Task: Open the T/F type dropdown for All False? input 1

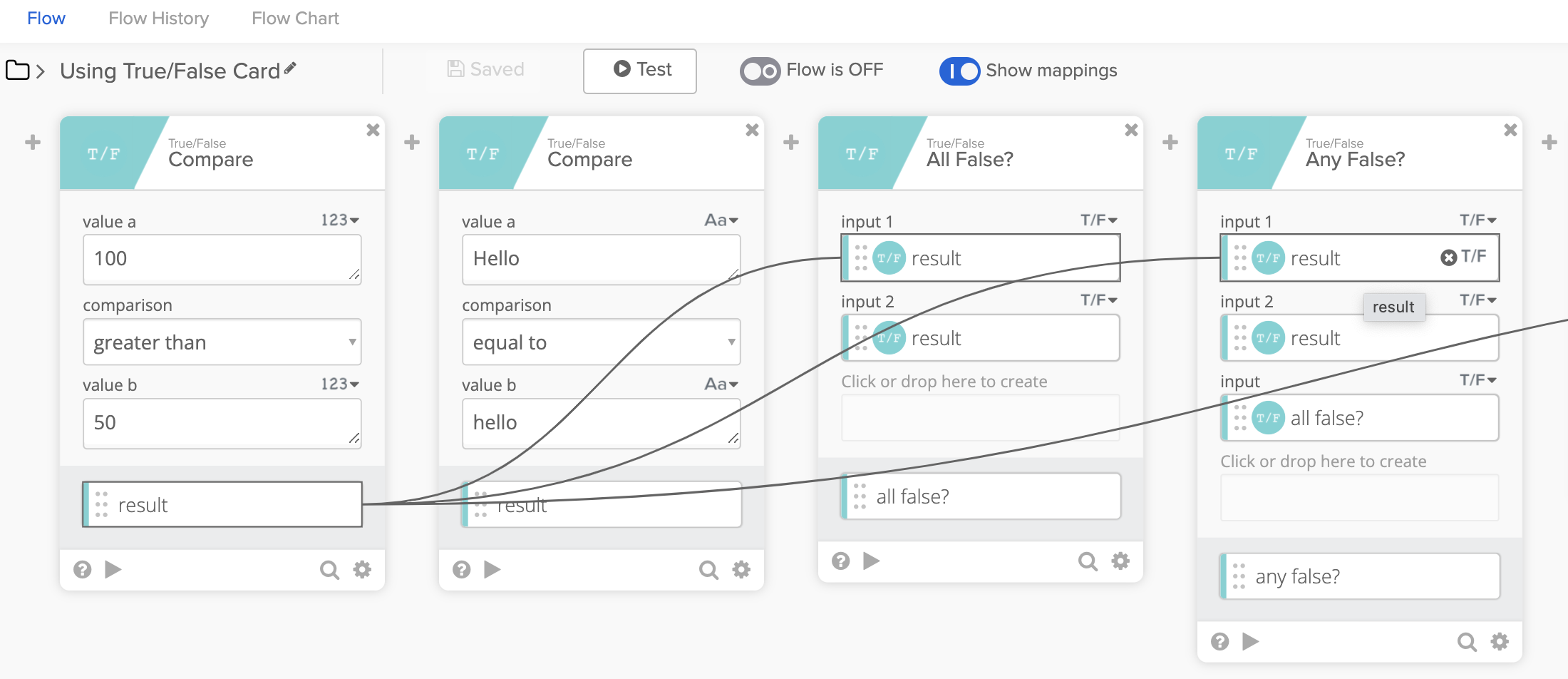Action: [x=1098, y=220]
